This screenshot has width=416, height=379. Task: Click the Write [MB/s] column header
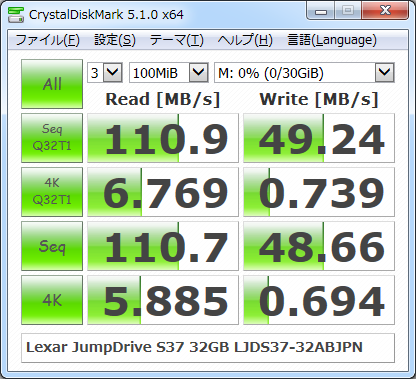coord(319,99)
